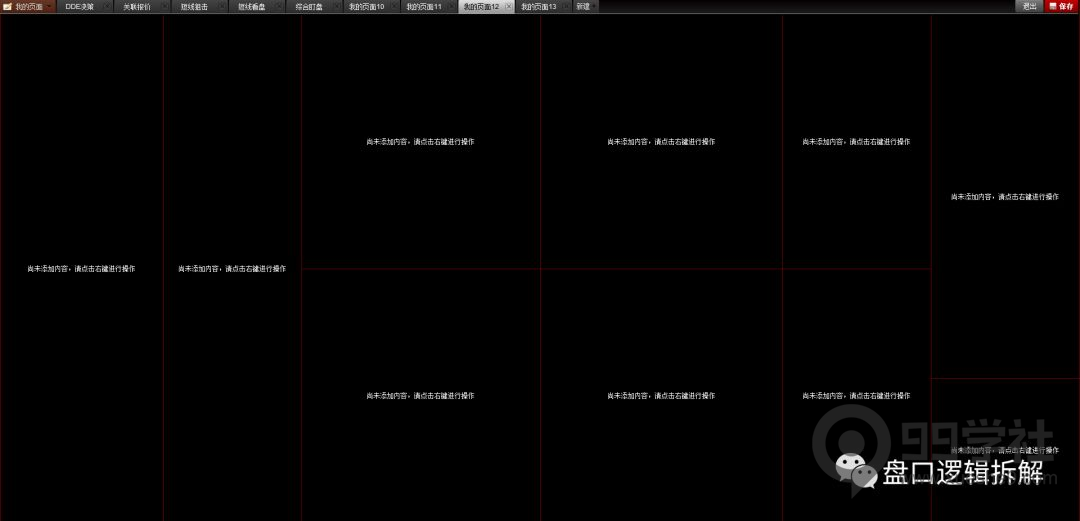Click the red 保存 save button
Image resolution: width=1080 pixels, height=521 pixels.
[1061, 6]
